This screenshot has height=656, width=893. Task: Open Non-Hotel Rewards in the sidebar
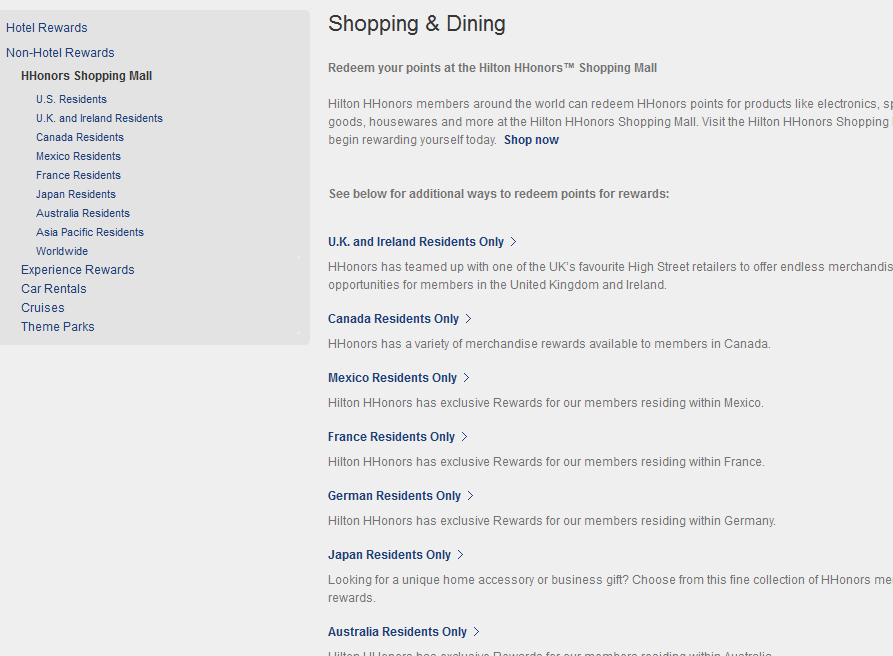tap(60, 53)
